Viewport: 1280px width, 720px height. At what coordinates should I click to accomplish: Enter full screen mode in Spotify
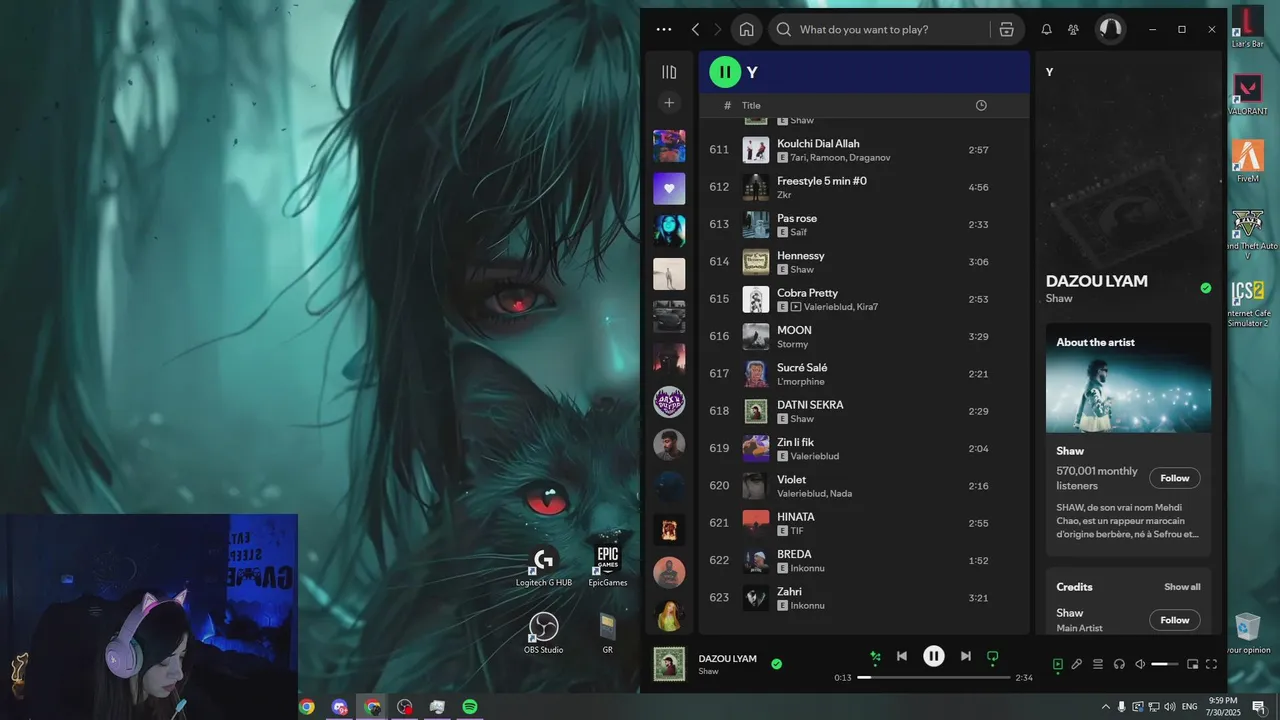pos(1211,664)
